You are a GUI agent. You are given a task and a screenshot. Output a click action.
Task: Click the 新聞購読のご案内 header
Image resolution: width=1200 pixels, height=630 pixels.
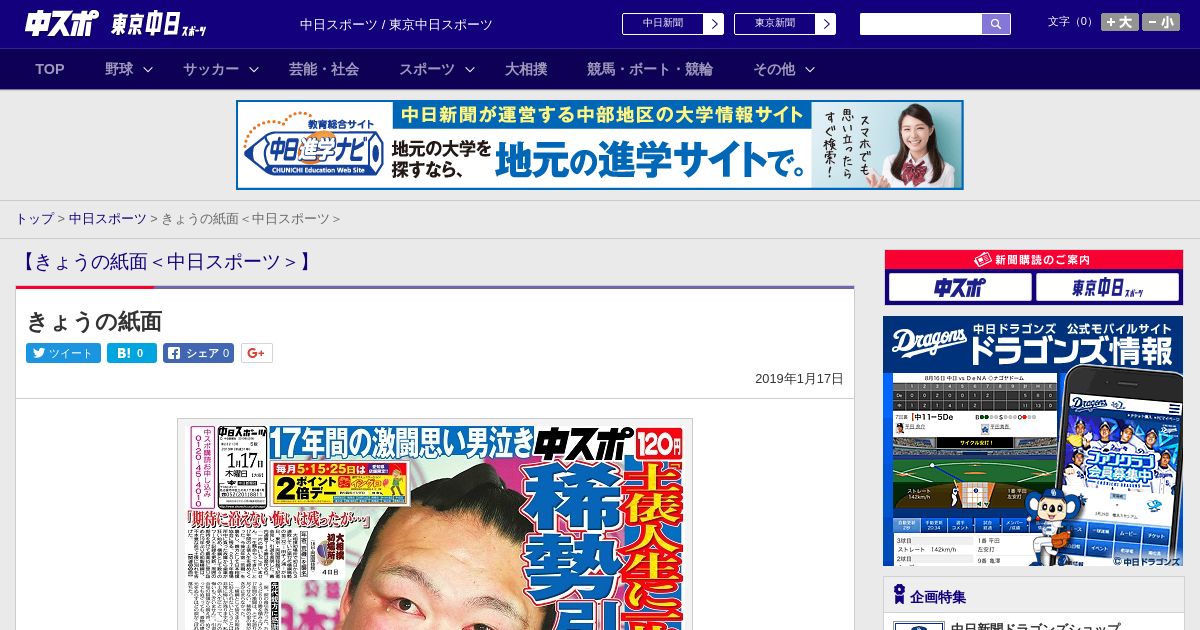coord(1033,260)
